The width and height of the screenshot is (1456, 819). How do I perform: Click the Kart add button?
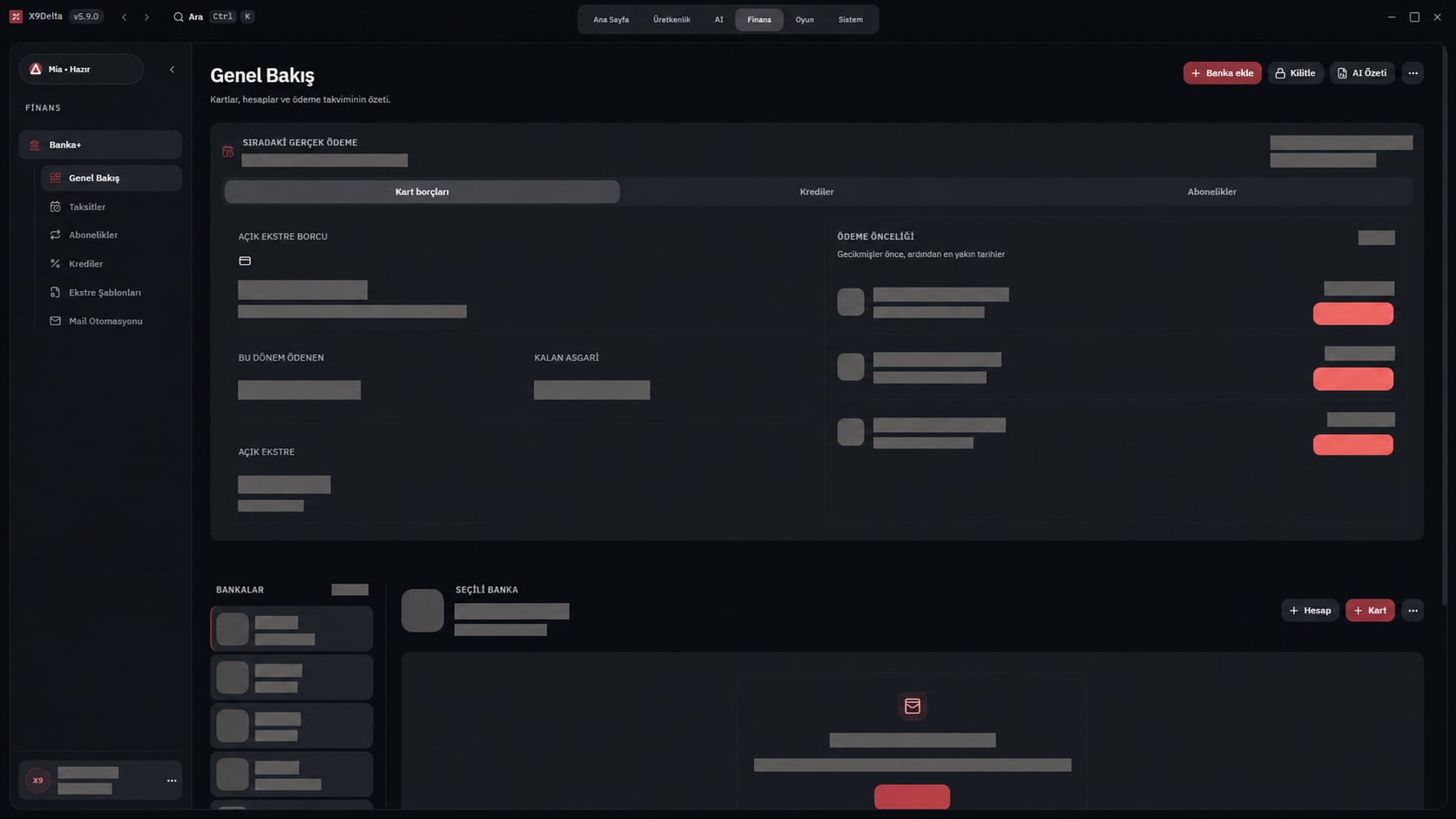[1370, 611]
